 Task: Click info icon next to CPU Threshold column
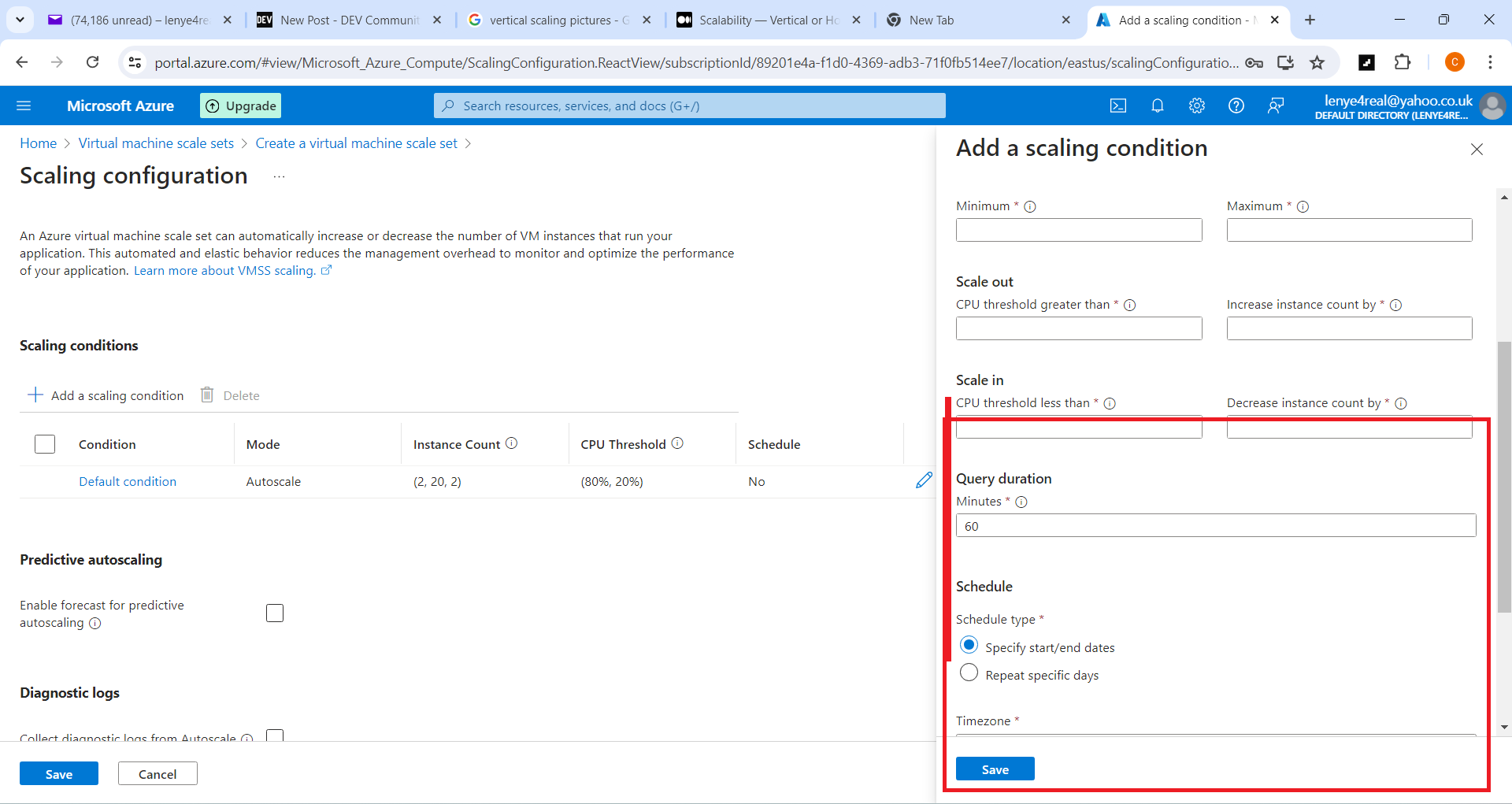(677, 443)
